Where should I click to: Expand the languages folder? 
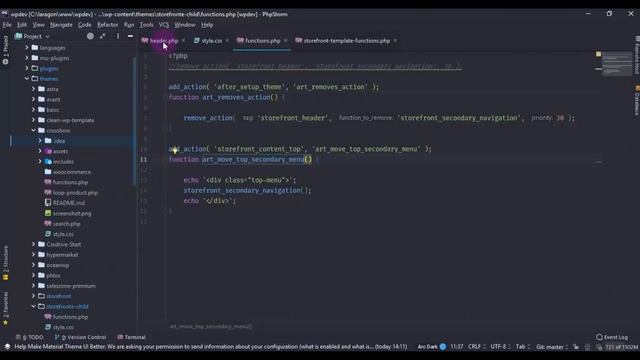pyautogui.click(x=27, y=48)
